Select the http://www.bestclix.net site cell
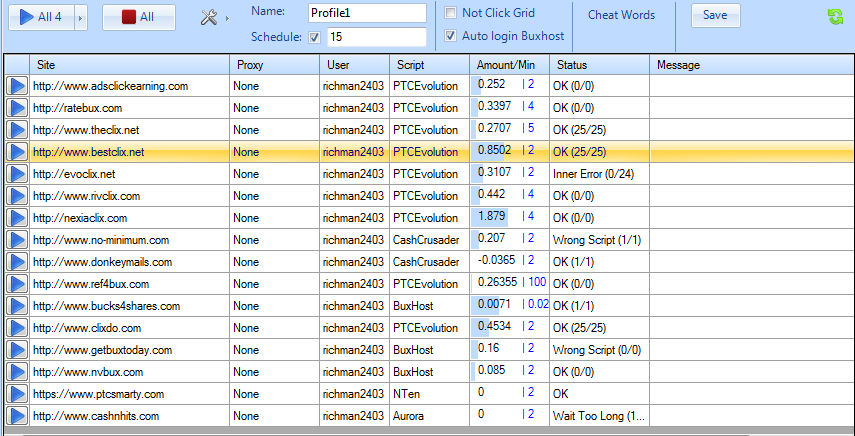 pos(129,152)
